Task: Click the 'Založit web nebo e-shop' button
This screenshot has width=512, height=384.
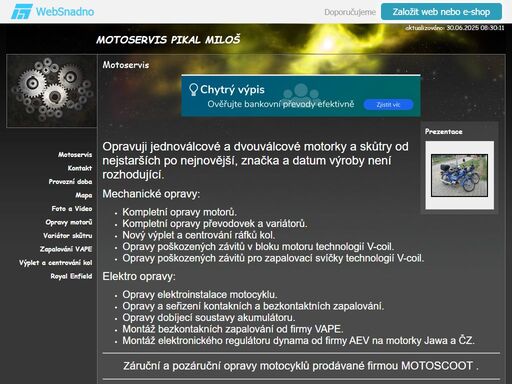Action: point(441,12)
